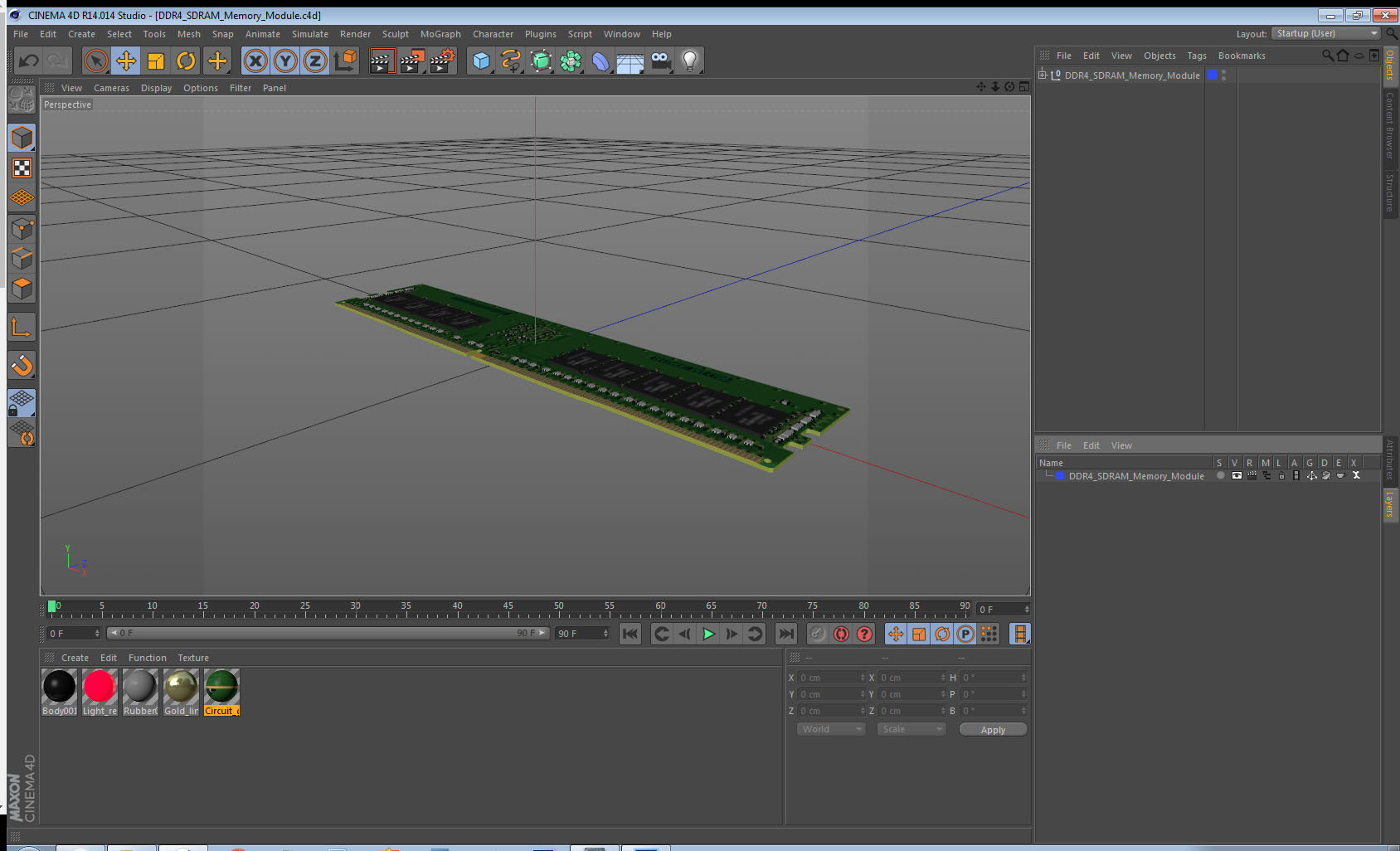Image resolution: width=1400 pixels, height=851 pixels.
Task: Enable Texture mode checkerboard icon
Action: point(22,168)
